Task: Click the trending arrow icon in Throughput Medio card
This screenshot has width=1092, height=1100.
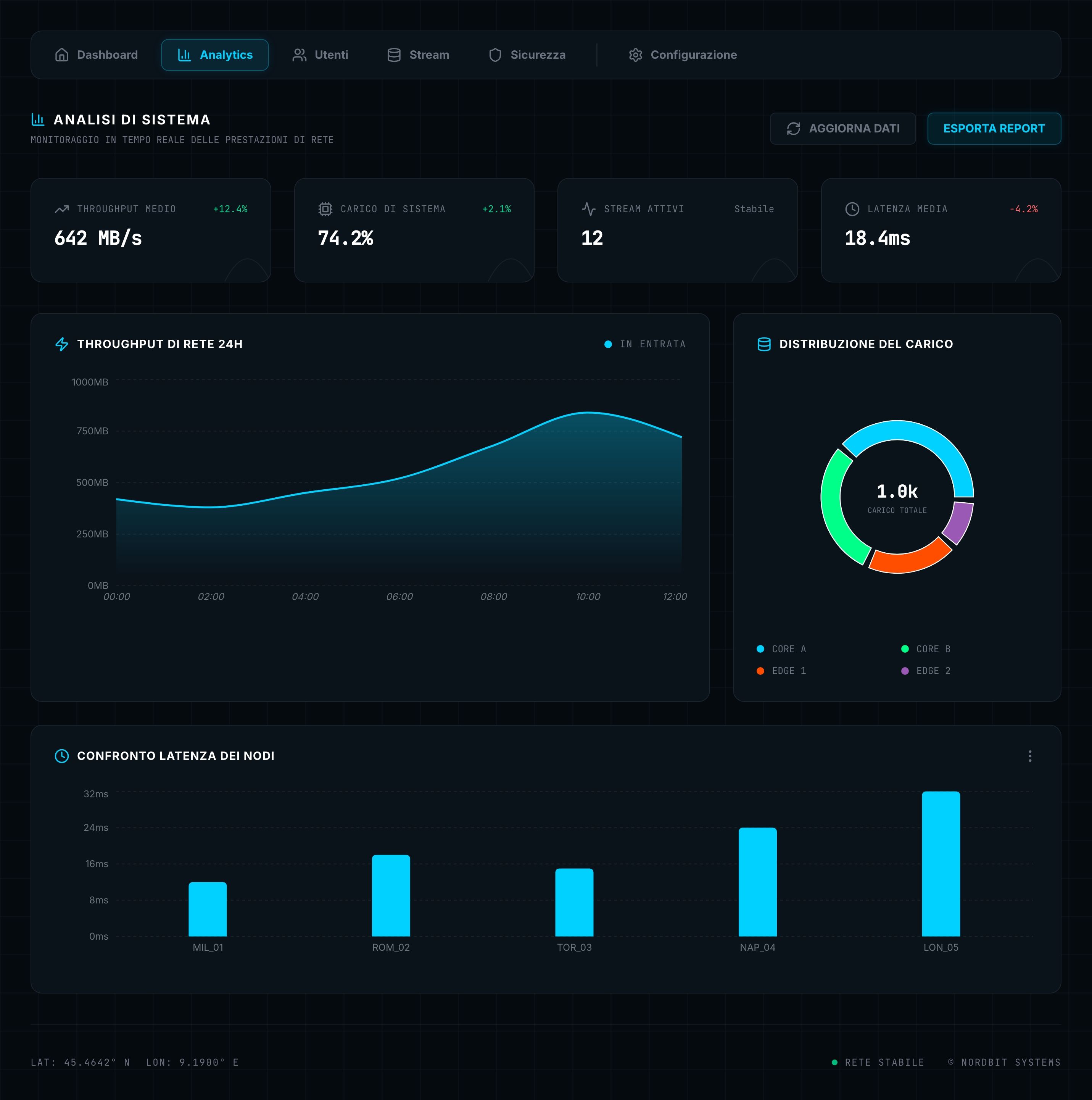Action: (61, 209)
